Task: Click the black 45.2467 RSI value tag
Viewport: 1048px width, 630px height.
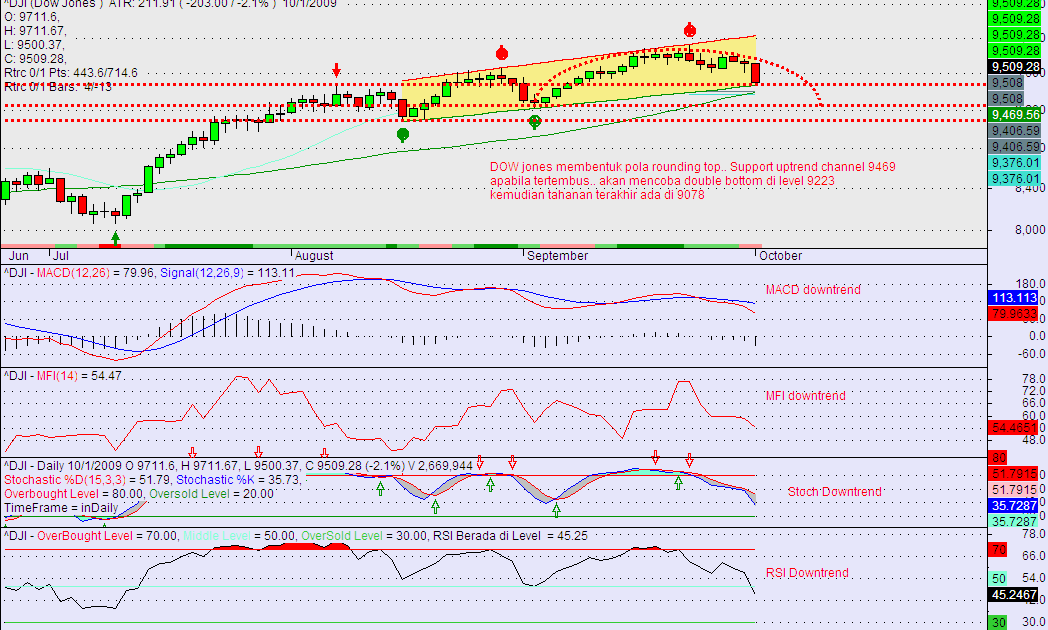Action: (x=1014, y=595)
